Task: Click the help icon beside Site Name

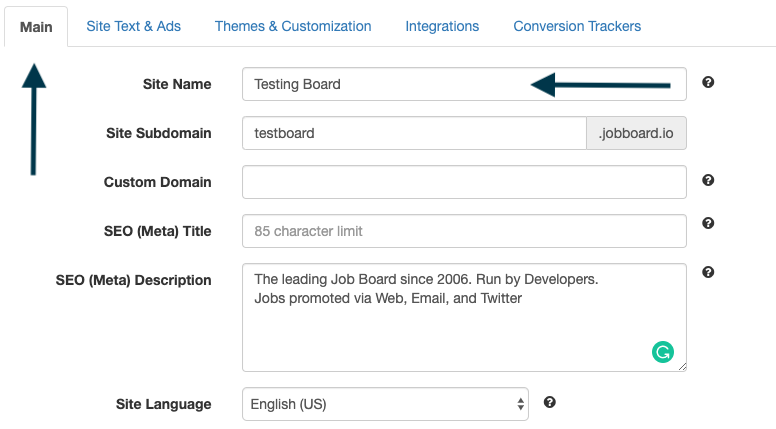Action: [x=708, y=82]
